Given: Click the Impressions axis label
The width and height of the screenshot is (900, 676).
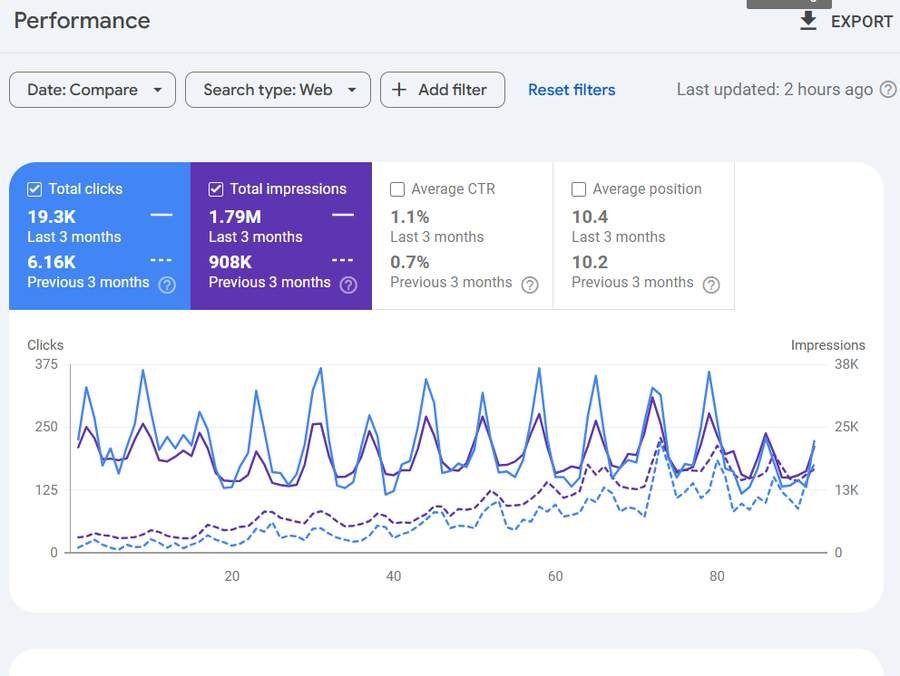Looking at the screenshot, I should click(828, 345).
